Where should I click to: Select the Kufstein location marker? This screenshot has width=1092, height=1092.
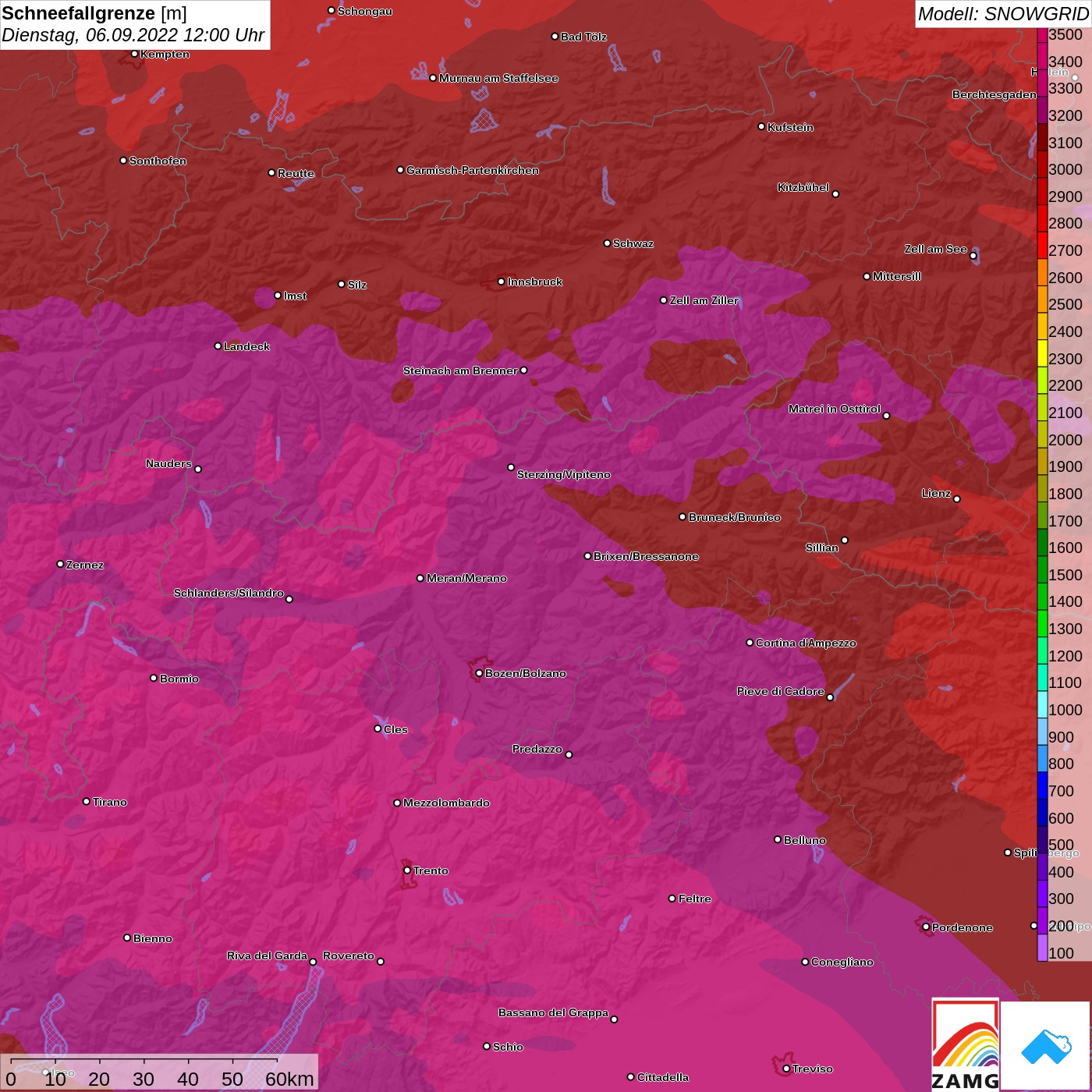pyautogui.click(x=761, y=126)
